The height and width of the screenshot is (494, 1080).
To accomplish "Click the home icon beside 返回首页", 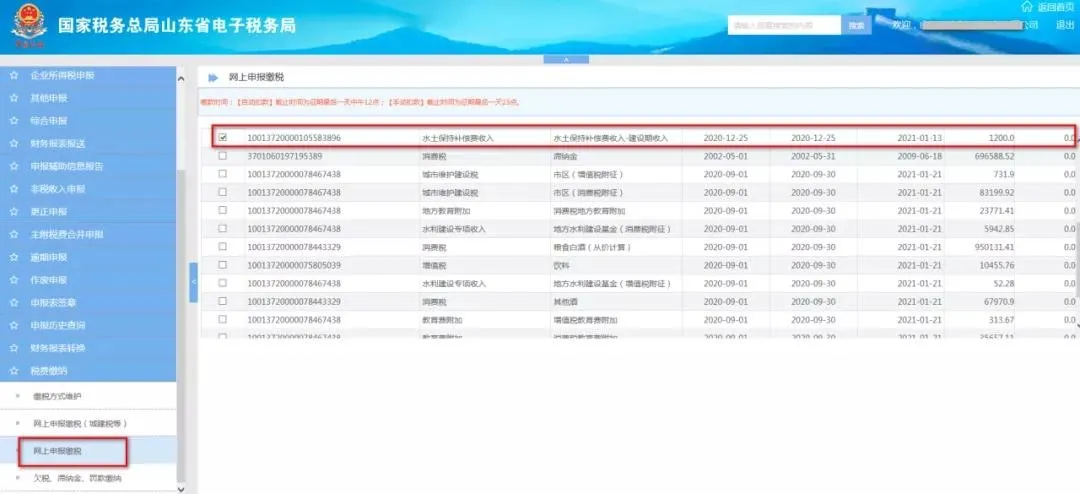I will [1026, 7].
